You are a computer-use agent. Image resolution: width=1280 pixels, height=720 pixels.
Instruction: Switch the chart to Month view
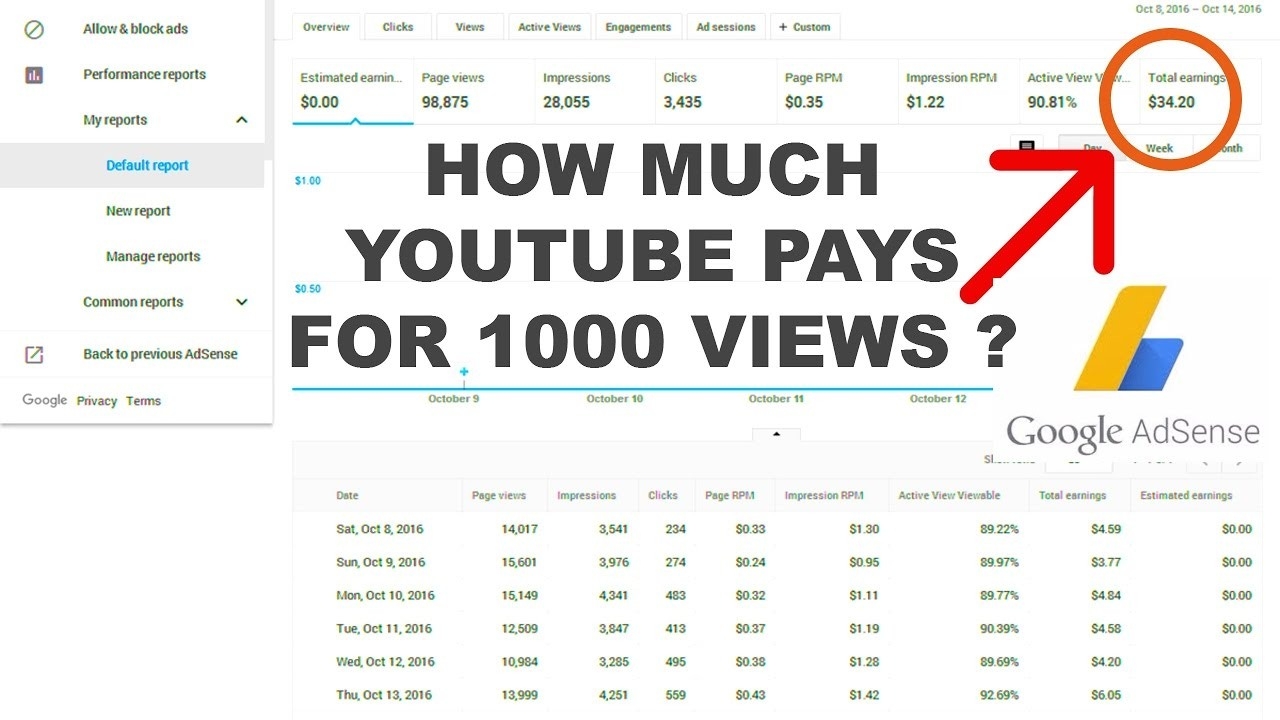(x=1226, y=147)
